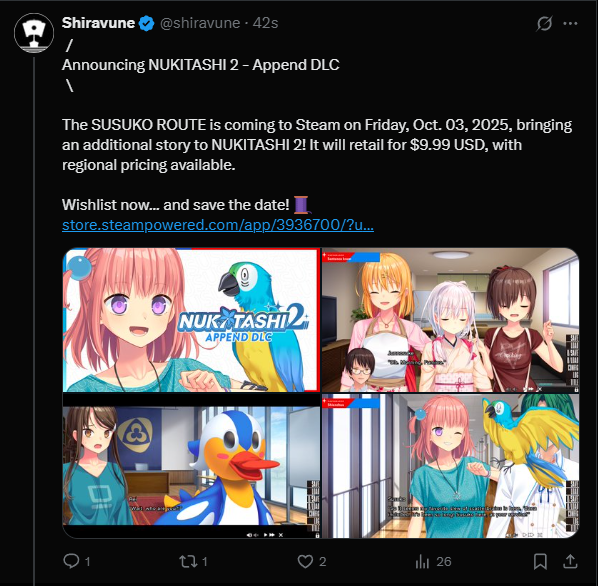Open the @shiravune handle link
Image resolution: width=598 pixels, height=586 pixels.
click(x=200, y=23)
